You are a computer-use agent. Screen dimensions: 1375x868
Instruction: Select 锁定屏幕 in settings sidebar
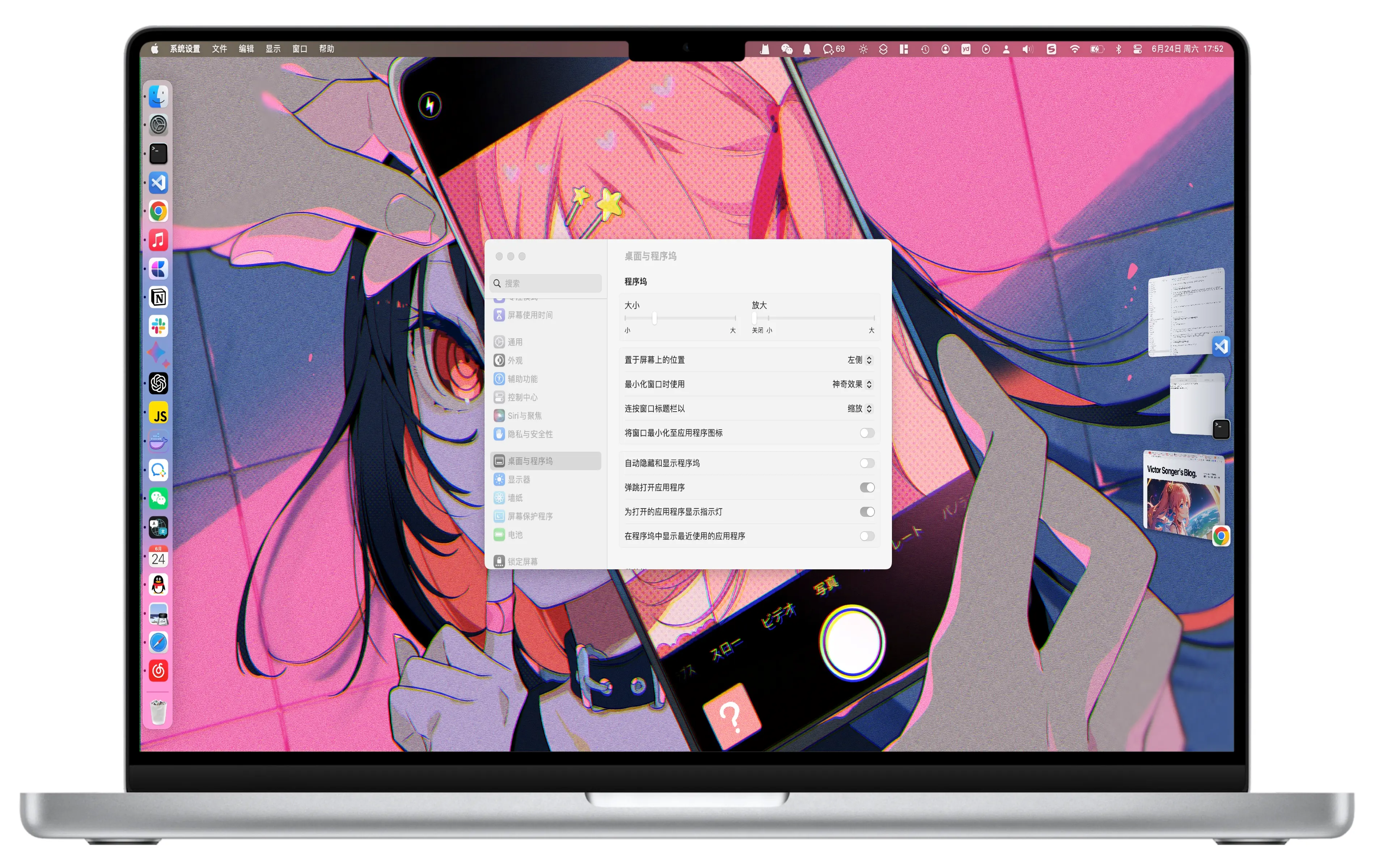pyautogui.click(x=546, y=562)
